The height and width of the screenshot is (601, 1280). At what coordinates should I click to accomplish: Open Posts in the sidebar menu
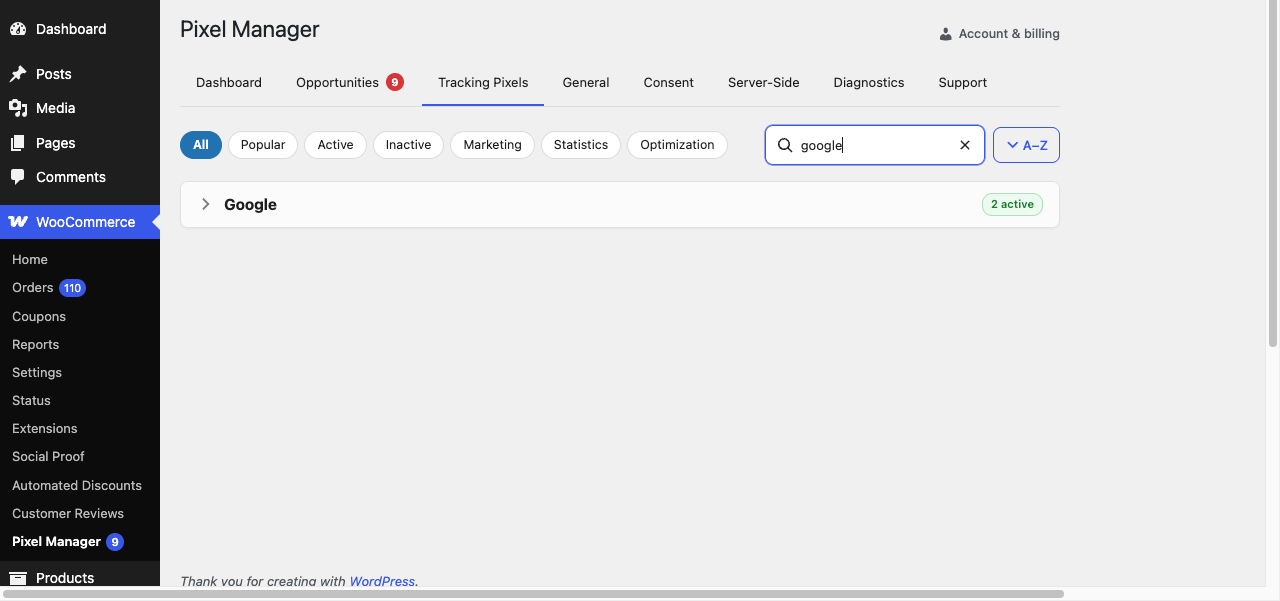pyautogui.click(x=80, y=74)
